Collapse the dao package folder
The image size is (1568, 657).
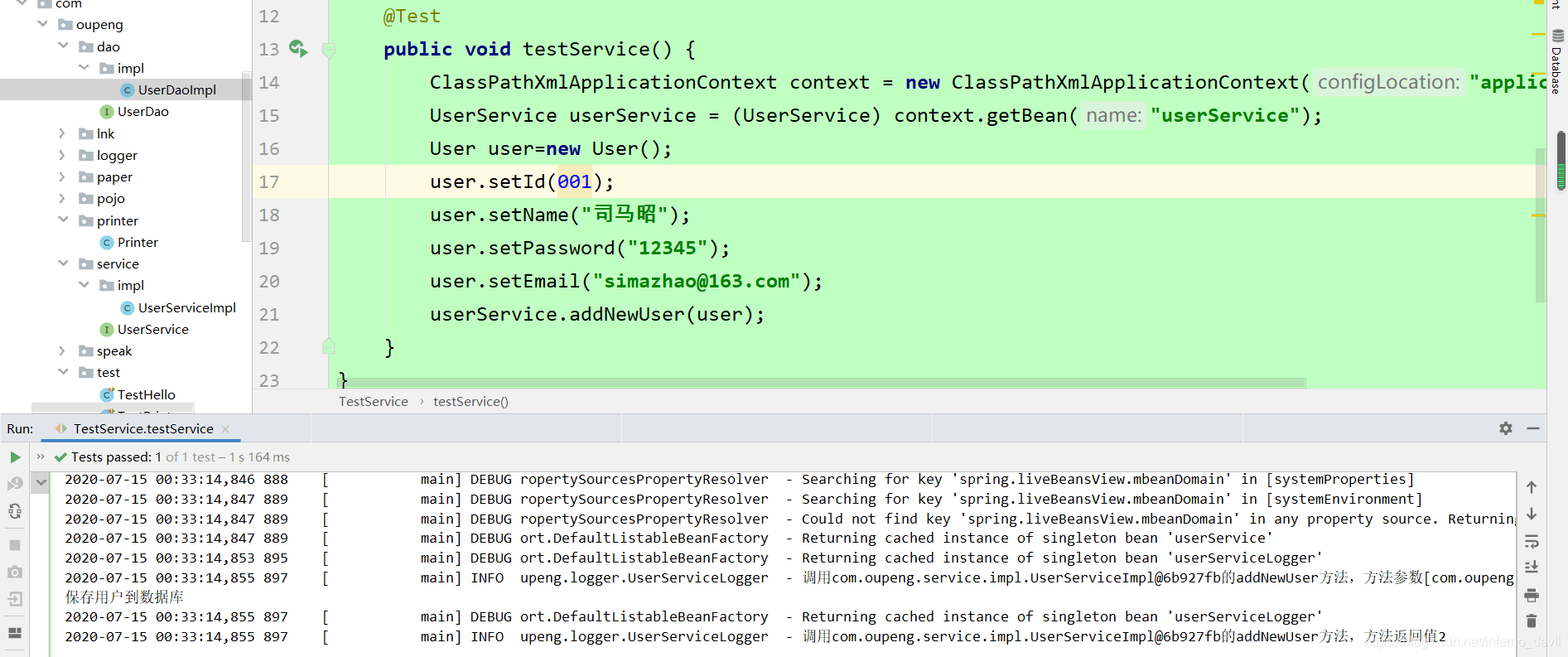(x=63, y=46)
